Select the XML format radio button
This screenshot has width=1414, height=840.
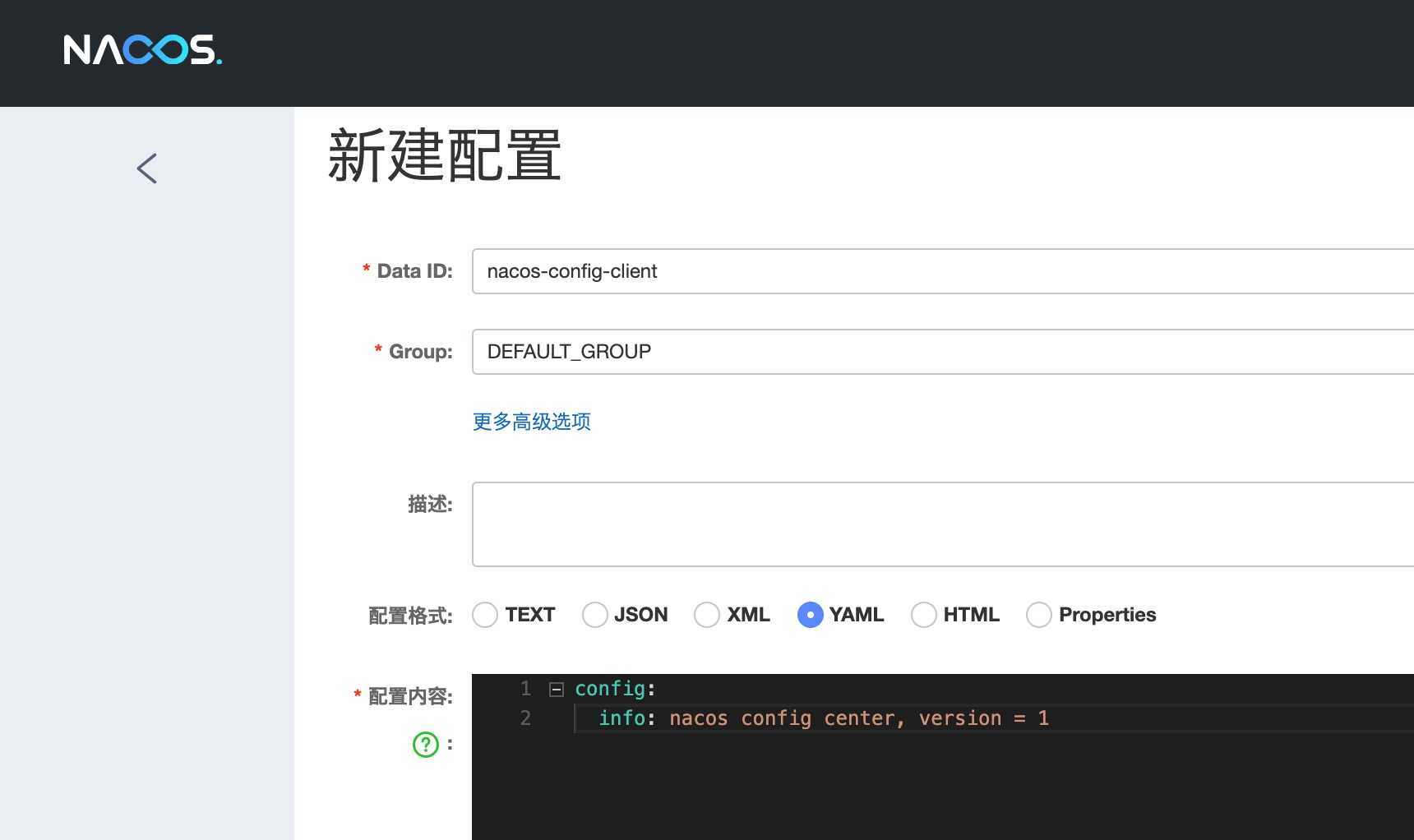pyautogui.click(x=707, y=615)
